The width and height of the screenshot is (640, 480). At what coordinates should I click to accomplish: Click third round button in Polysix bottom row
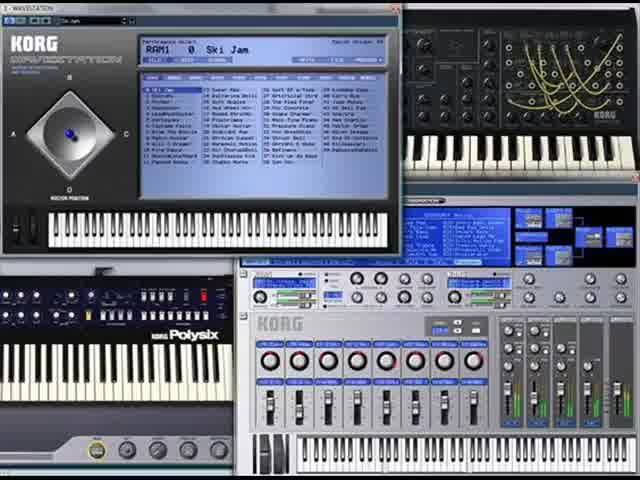158,450
